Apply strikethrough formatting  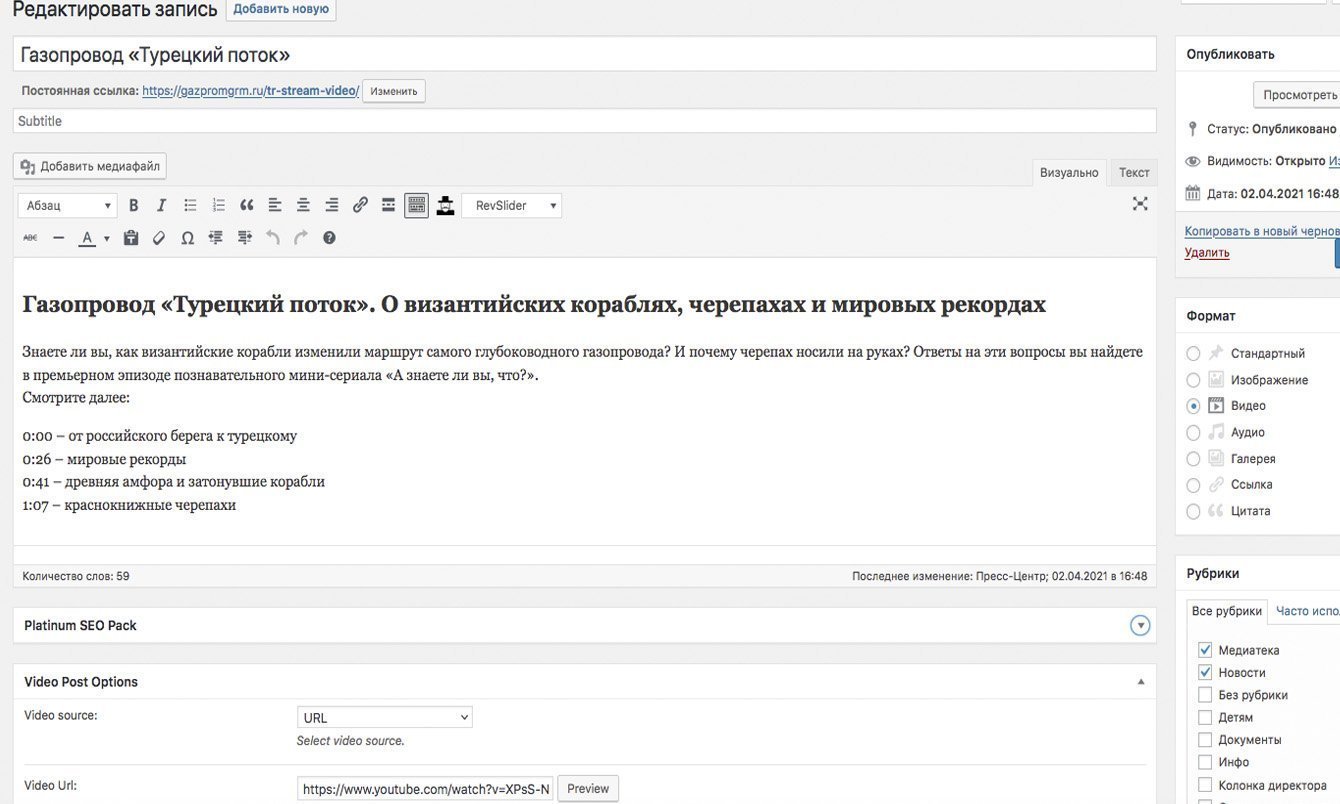pos(30,238)
